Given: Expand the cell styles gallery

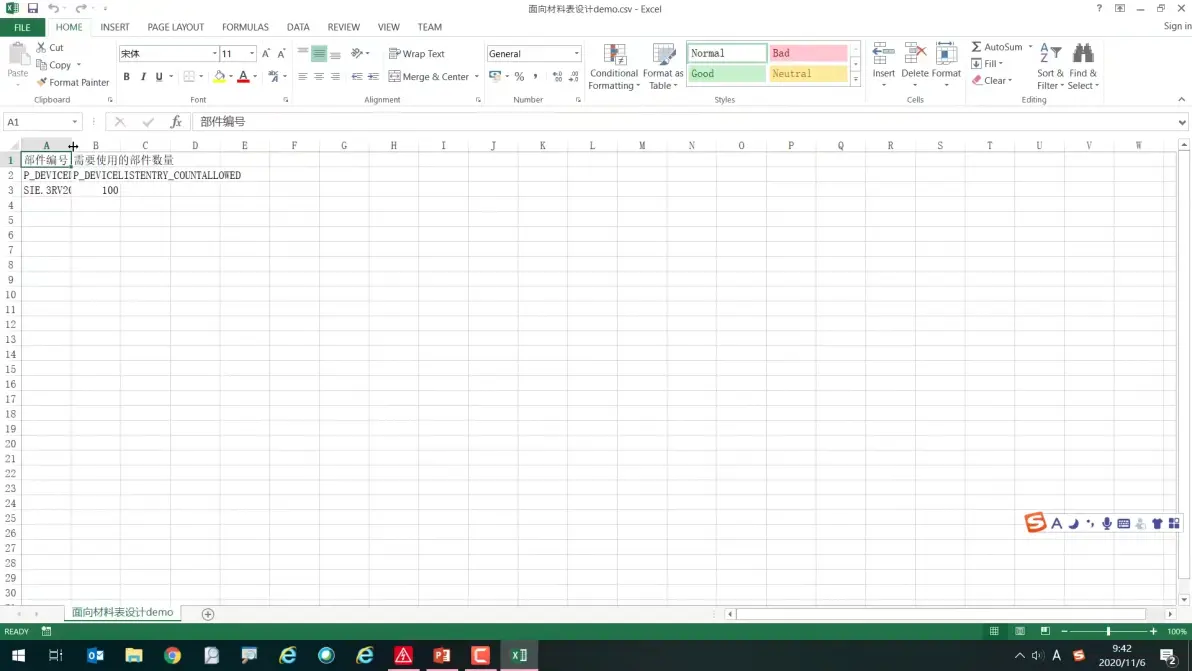Looking at the screenshot, I should pos(855,79).
